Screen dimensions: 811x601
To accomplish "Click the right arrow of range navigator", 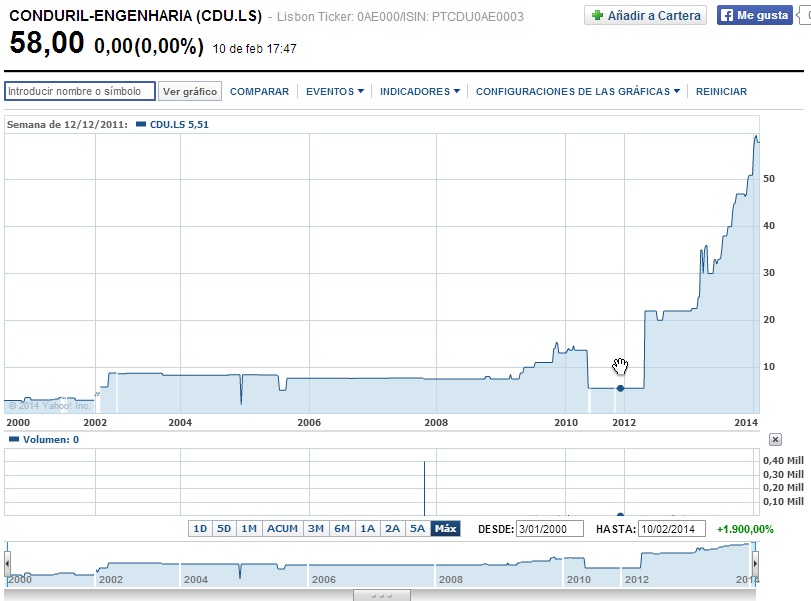I will pyautogui.click(x=756, y=564).
